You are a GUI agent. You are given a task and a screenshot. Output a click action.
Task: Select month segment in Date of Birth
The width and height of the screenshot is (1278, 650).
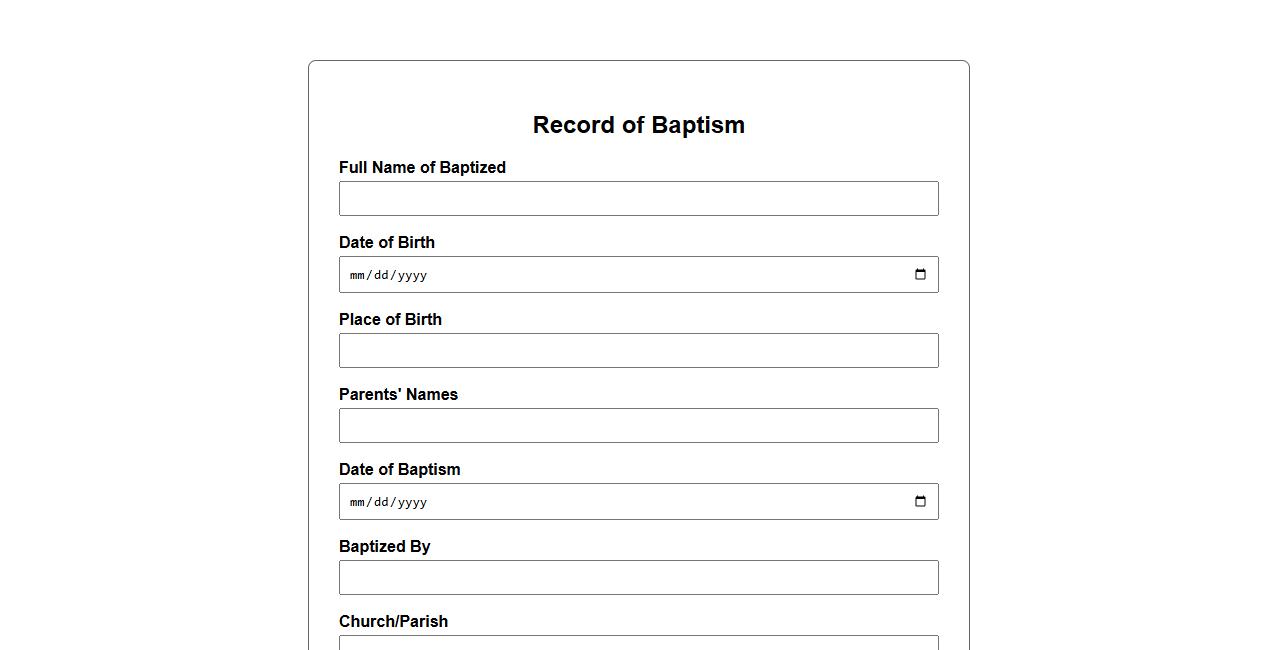358,275
